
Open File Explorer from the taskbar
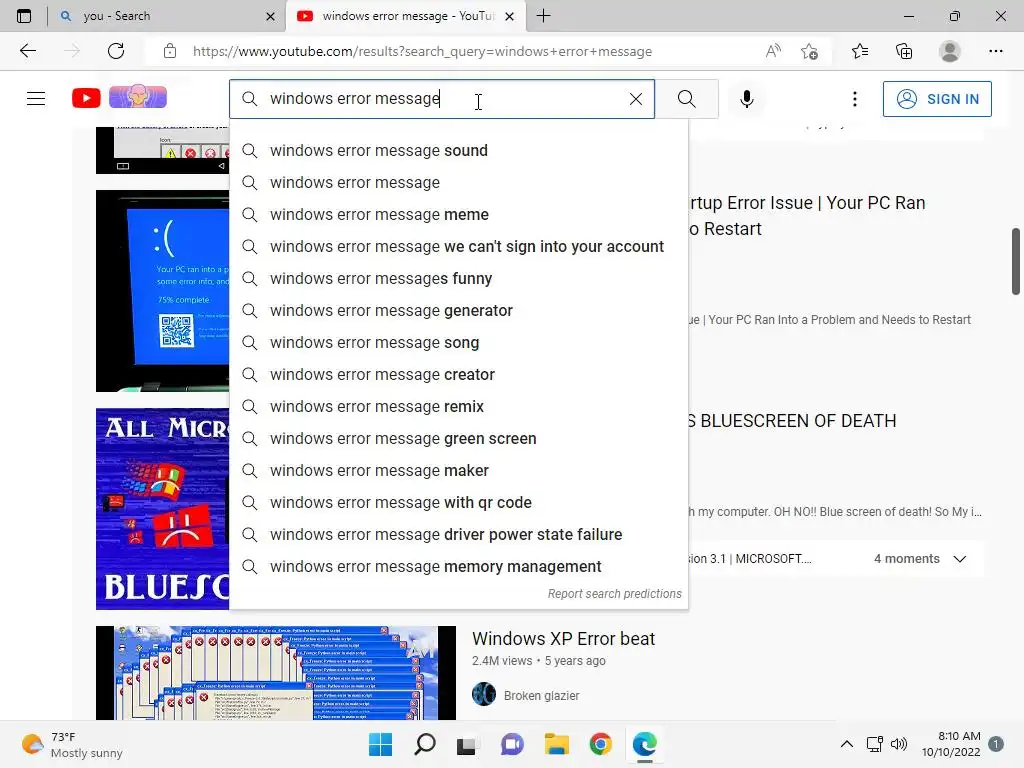tap(556, 744)
